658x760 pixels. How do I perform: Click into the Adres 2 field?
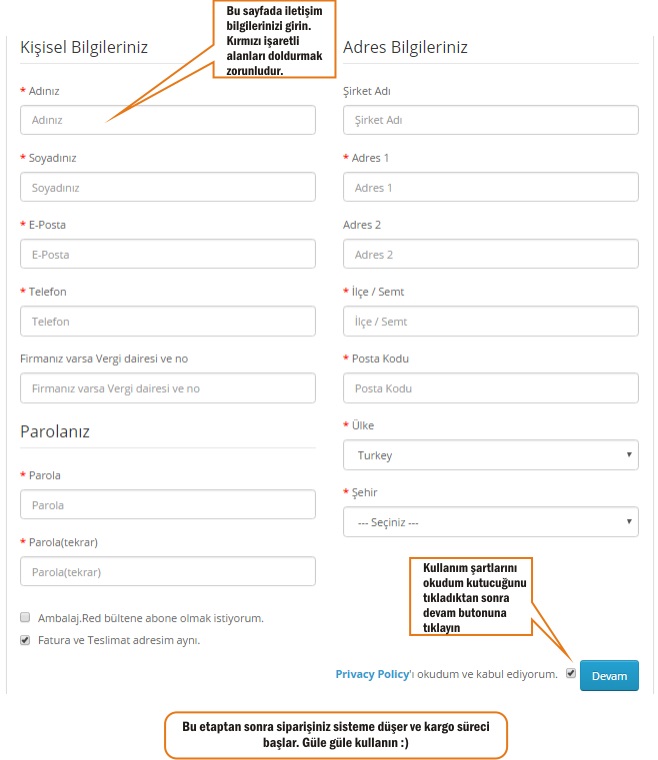click(x=490, y=254)
